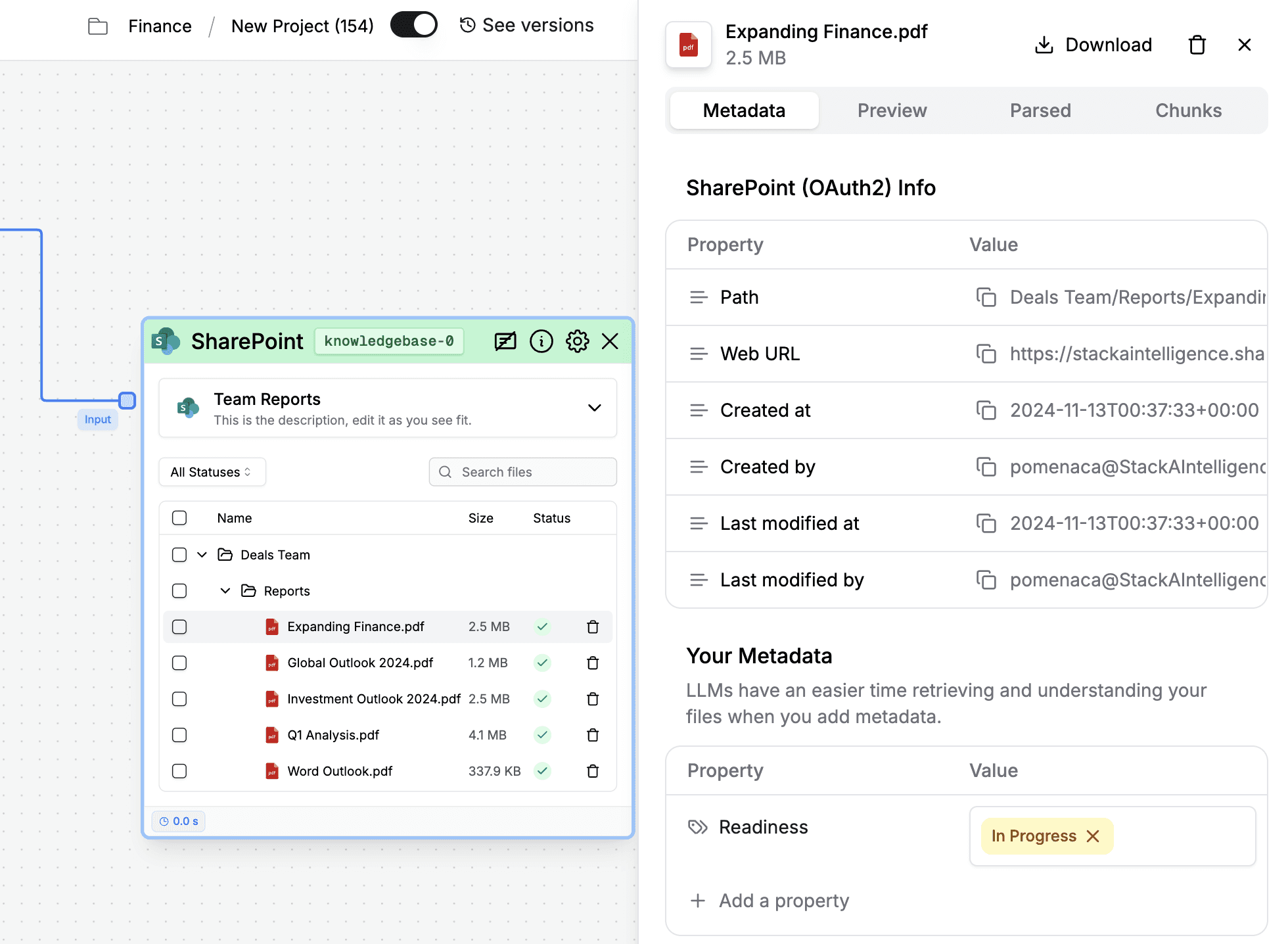Check the select-all files checkbox

tap(179, 518)
